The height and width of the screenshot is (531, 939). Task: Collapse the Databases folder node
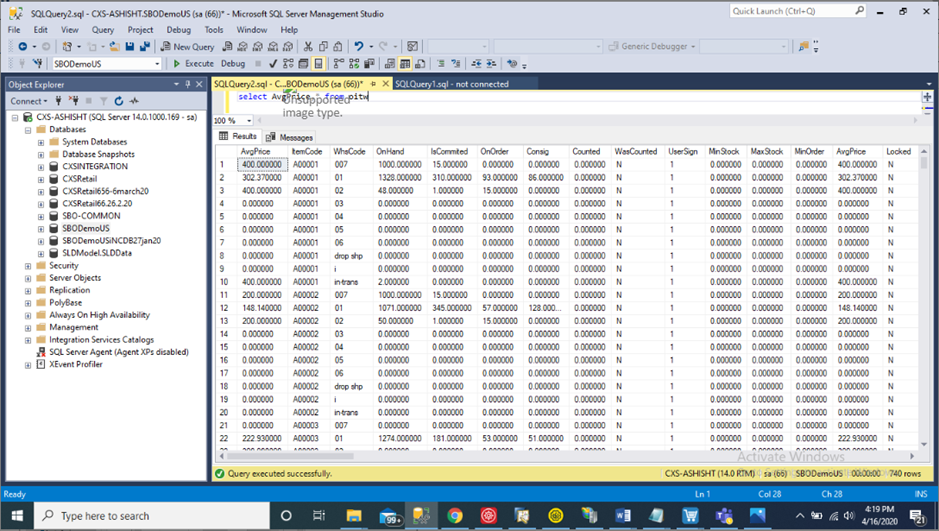[x=28, y=130]
